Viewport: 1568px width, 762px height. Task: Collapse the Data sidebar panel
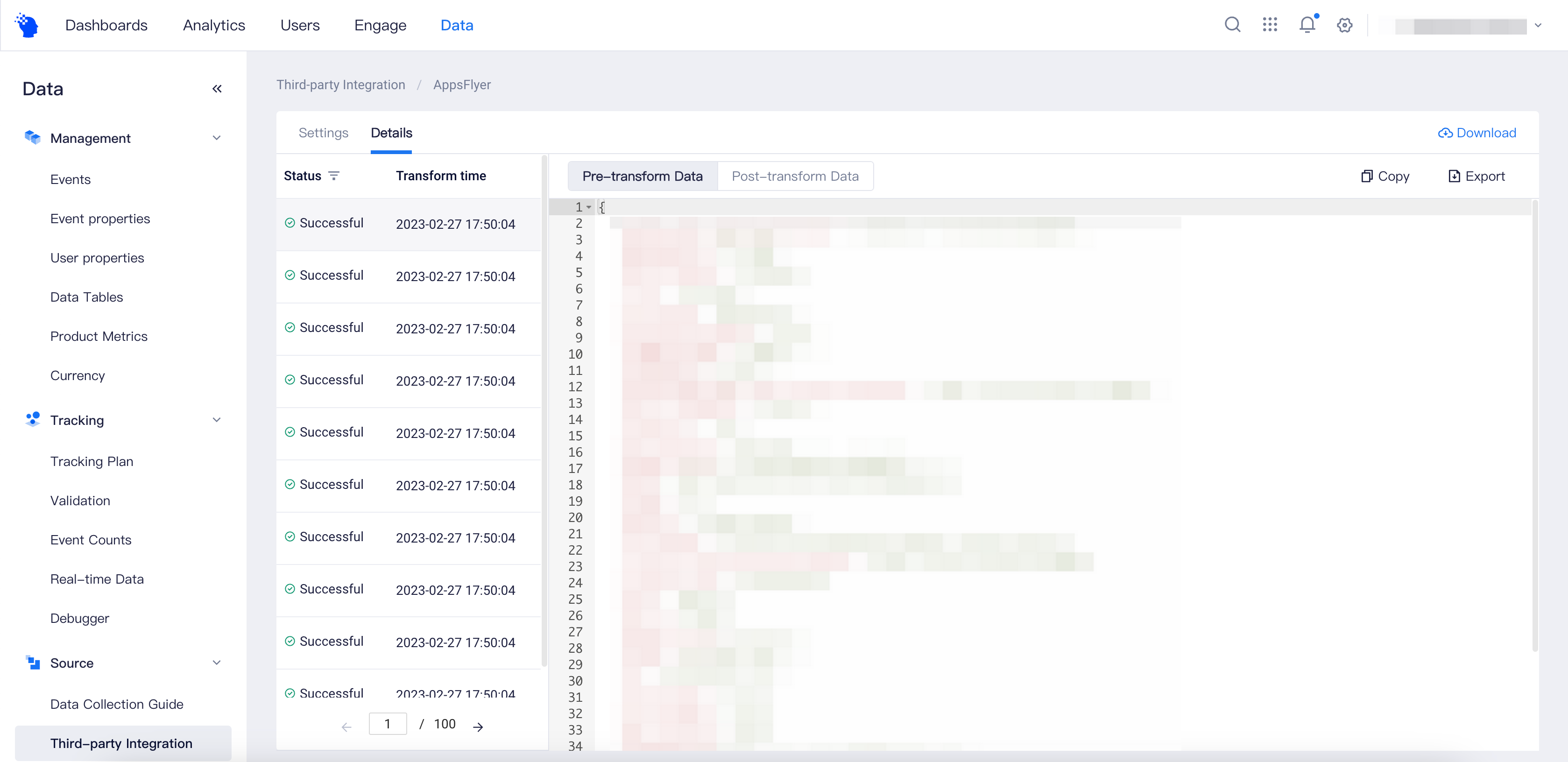[x=217, y=88]
